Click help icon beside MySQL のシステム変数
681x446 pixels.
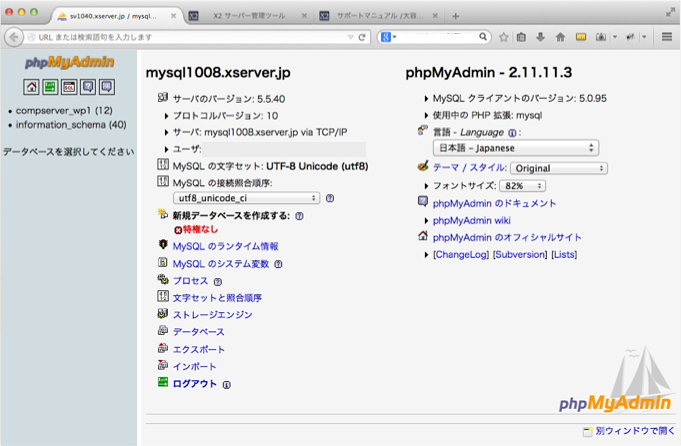pos(278,264)
